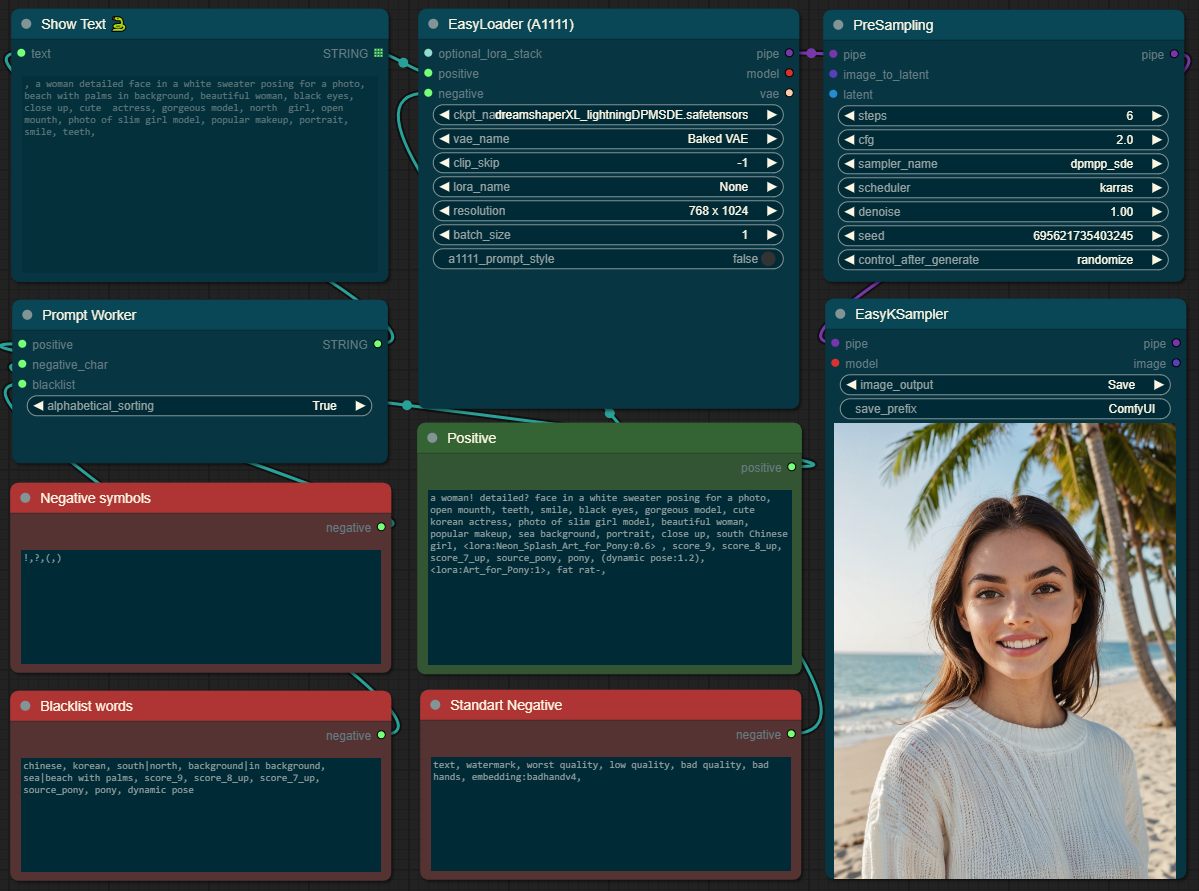Viewport: 1199px width, 891px height.
Task: Open the control_after_generate randomize selector
Action: pos(1003,259)
